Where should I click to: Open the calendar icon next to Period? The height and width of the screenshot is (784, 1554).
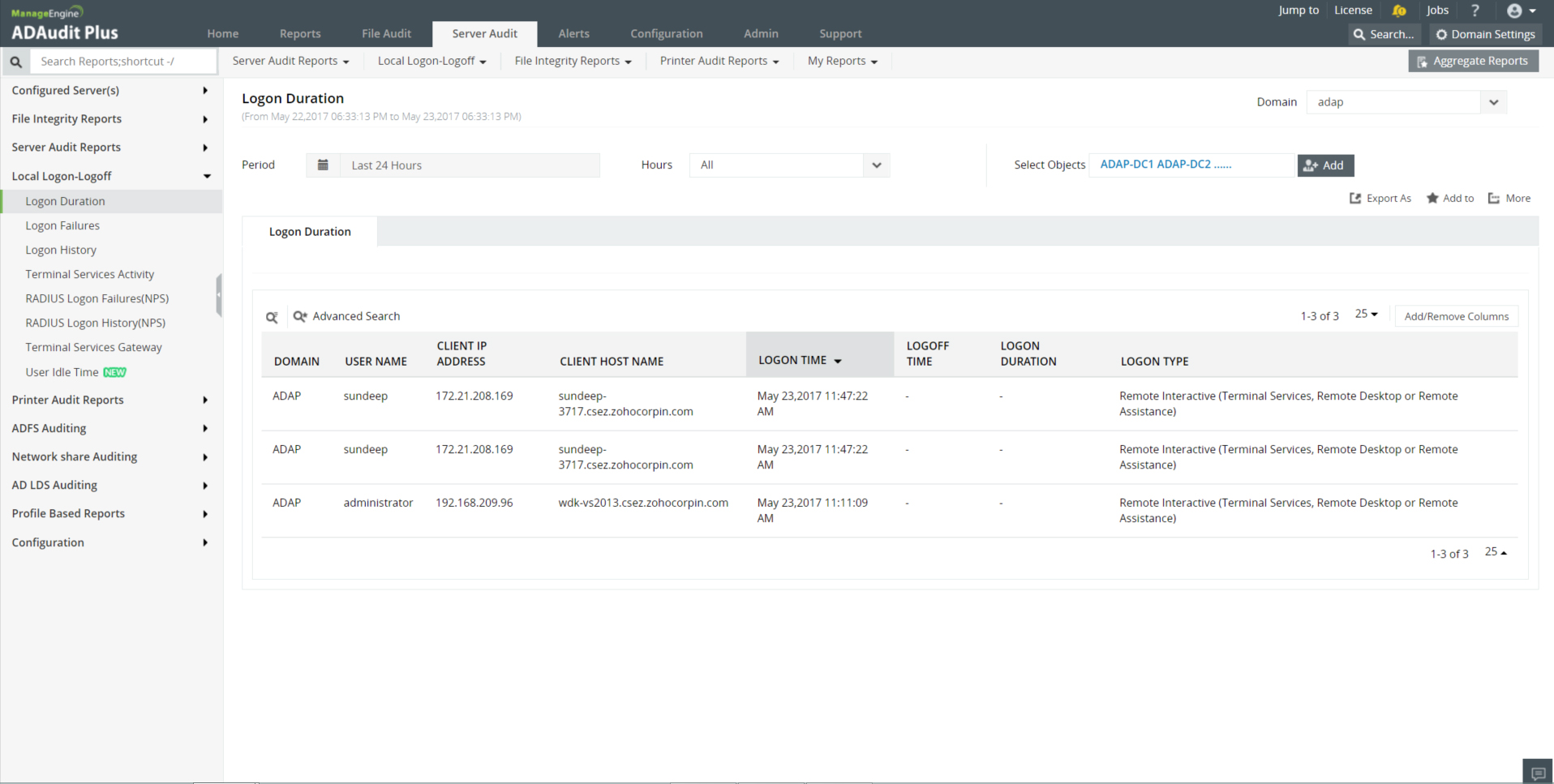(x=323, y=165)
